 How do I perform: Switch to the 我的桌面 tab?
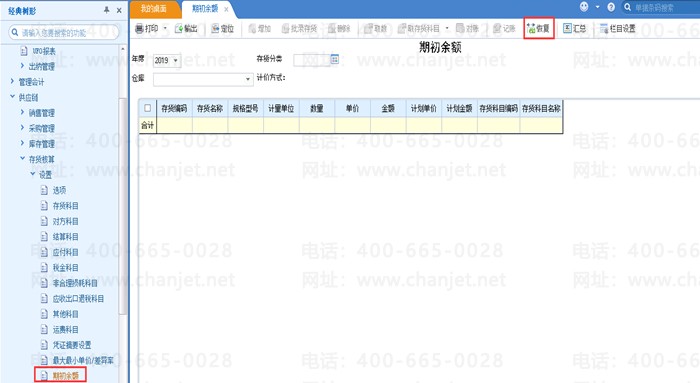point(154,8)
